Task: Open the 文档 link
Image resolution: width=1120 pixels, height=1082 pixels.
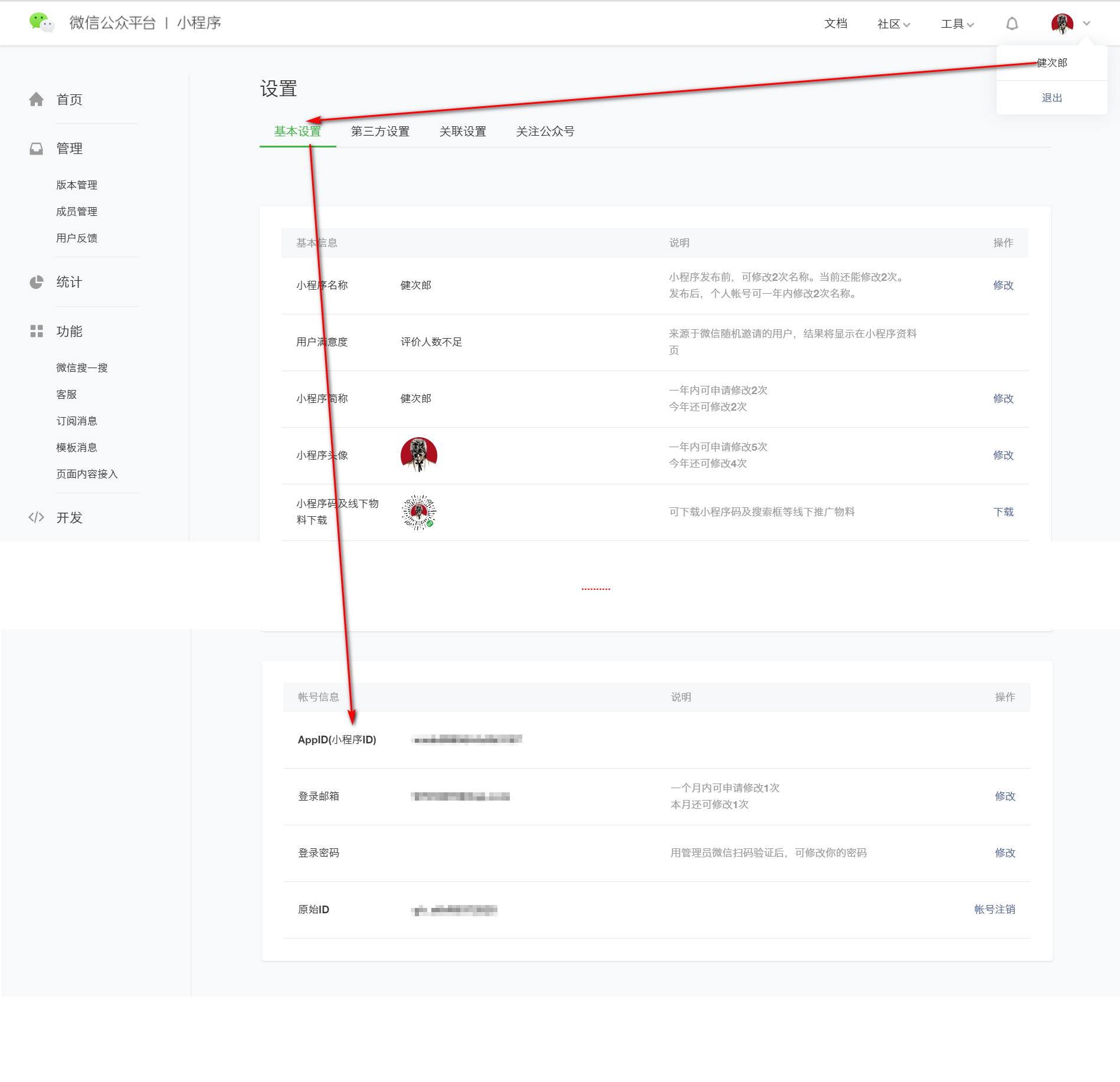Action: click(836, 24)
